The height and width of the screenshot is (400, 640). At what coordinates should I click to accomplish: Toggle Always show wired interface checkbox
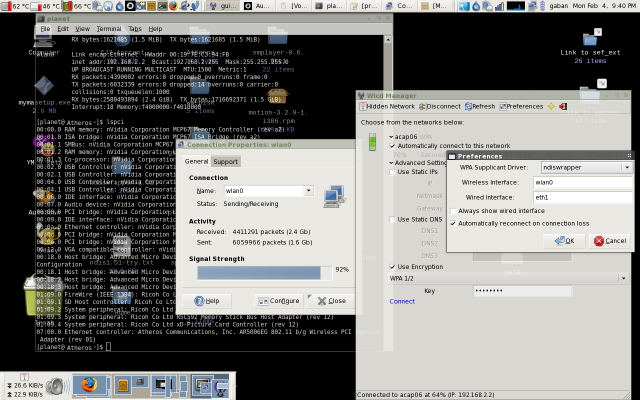pyautogui.click(x=453, y=211)
